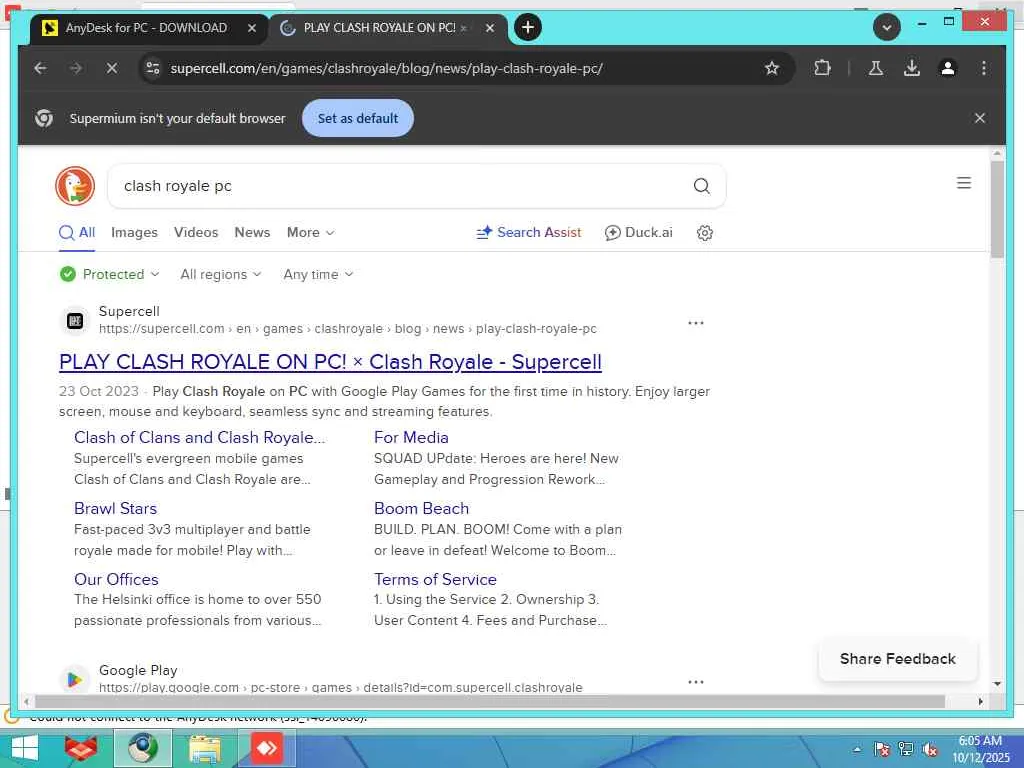Open File Explorer from taskbar
This screenshot has height=768, width=1024.
pos(204,748)
